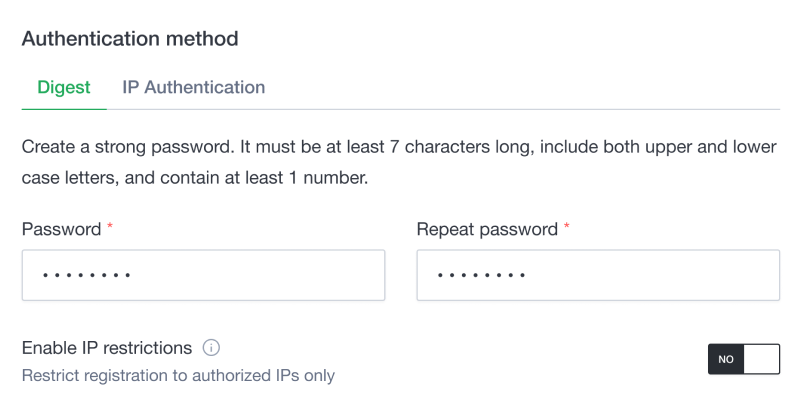Focus the Repeat password input field
The height and width of the screenshot is (406, 801).
pyautogui.click(x=598, y=275)
